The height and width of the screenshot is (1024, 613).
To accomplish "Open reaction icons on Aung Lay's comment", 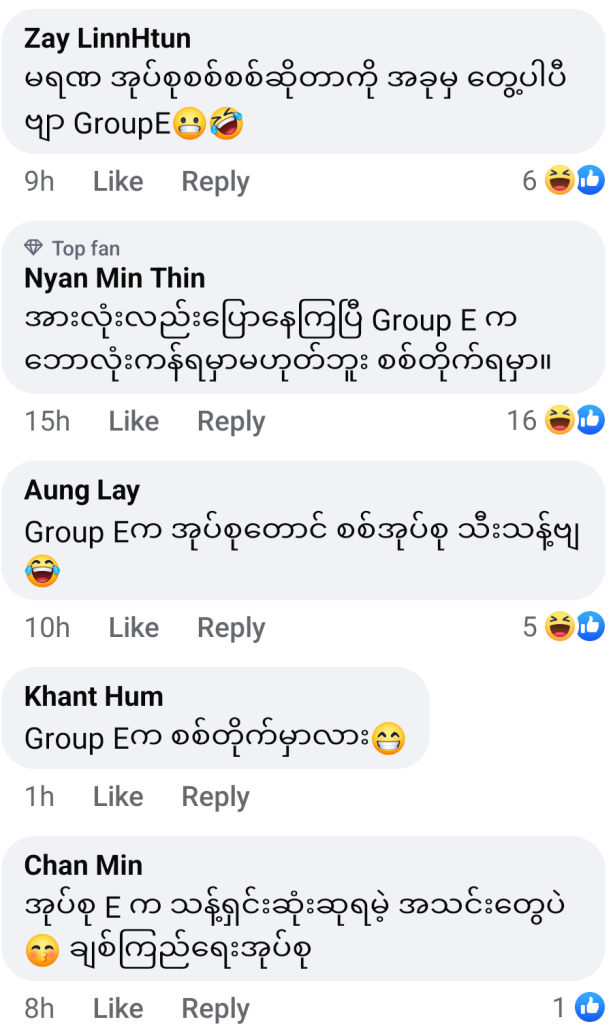I will click(x=575, y=627).
